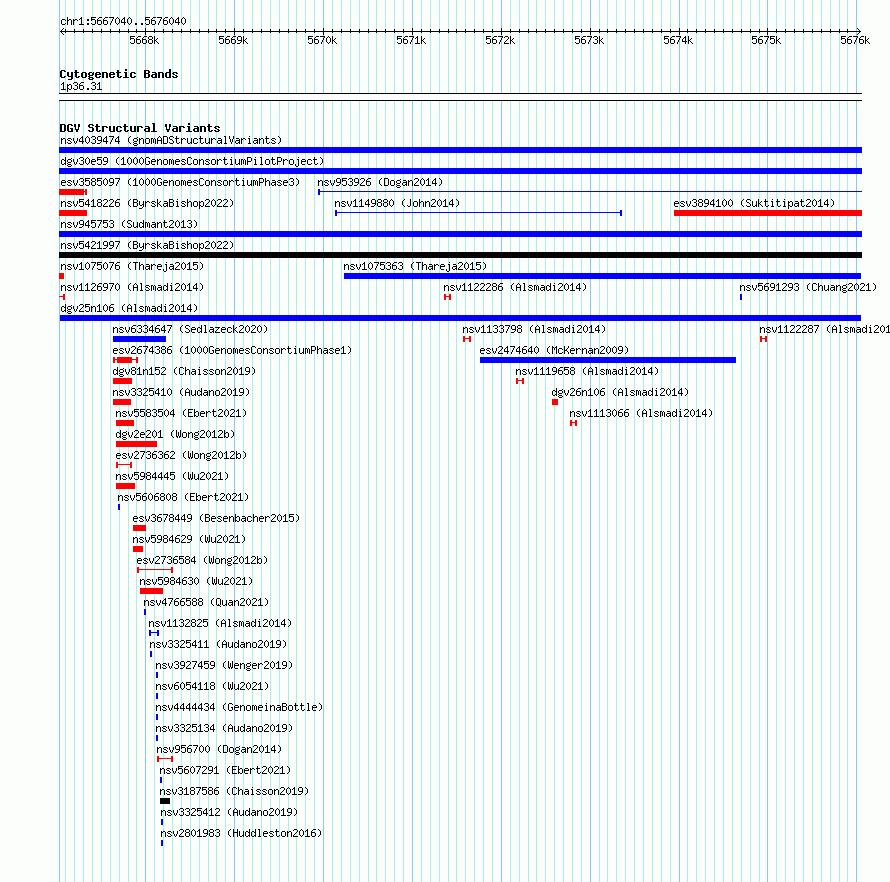Screen dimensions: 890x882
Task: Click the red dgv2e201 Wong2012b bar
Action: pos(136,444)
